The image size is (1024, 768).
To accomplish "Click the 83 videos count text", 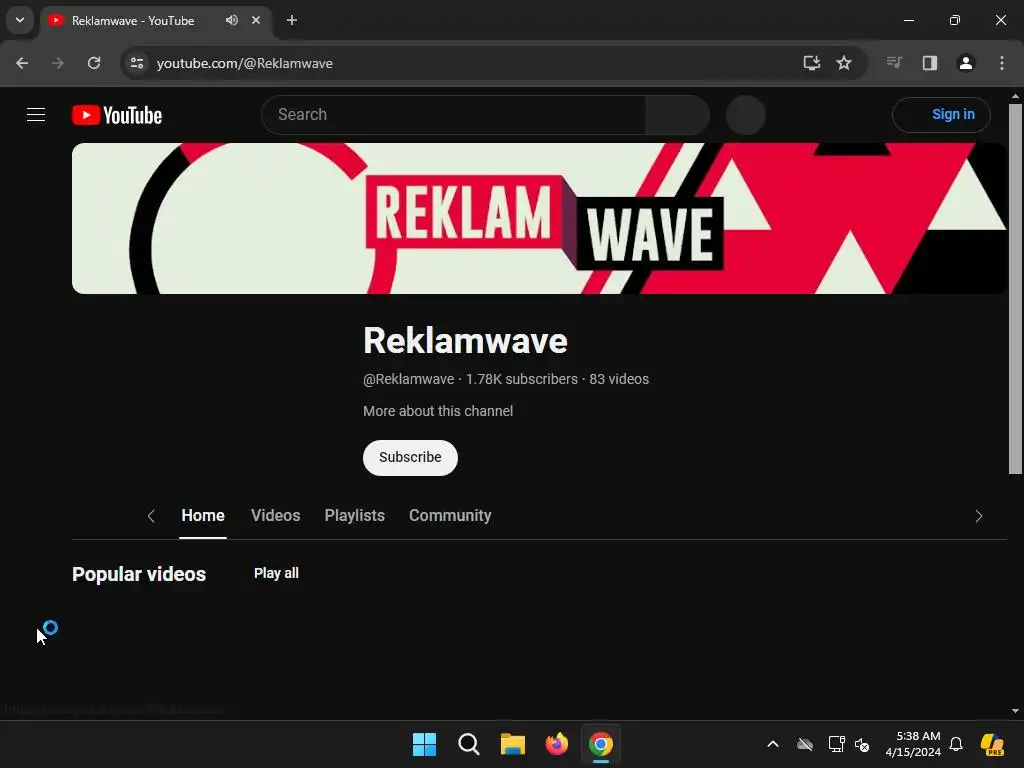I will 619,379.
